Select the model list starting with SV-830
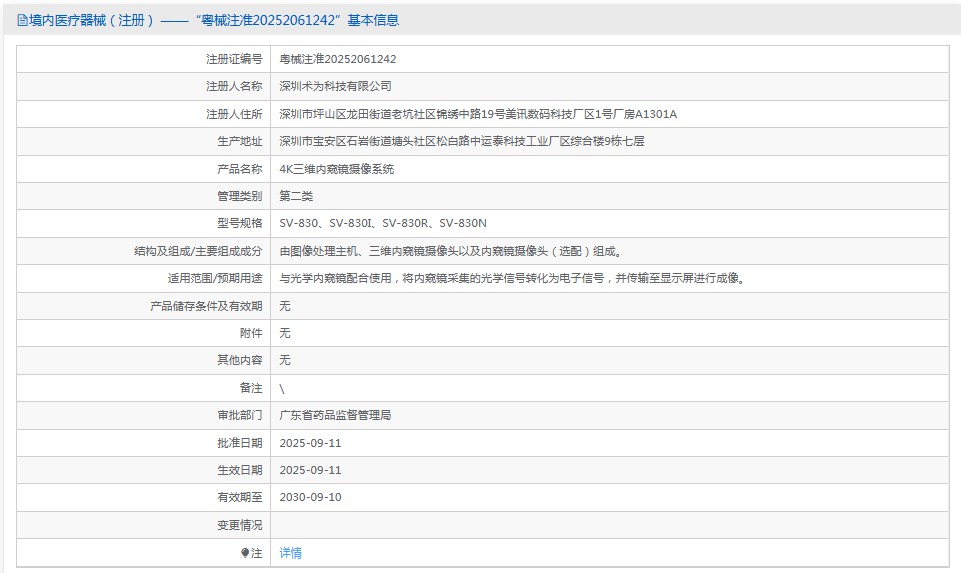Image resolution: width=961 pixels, height=573 pixels. pyautogui.click(x=382, y=223)
